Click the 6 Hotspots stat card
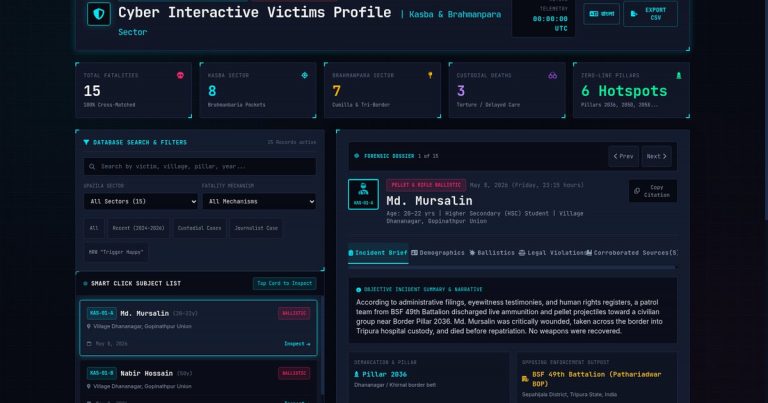 [x=631, y=90]
